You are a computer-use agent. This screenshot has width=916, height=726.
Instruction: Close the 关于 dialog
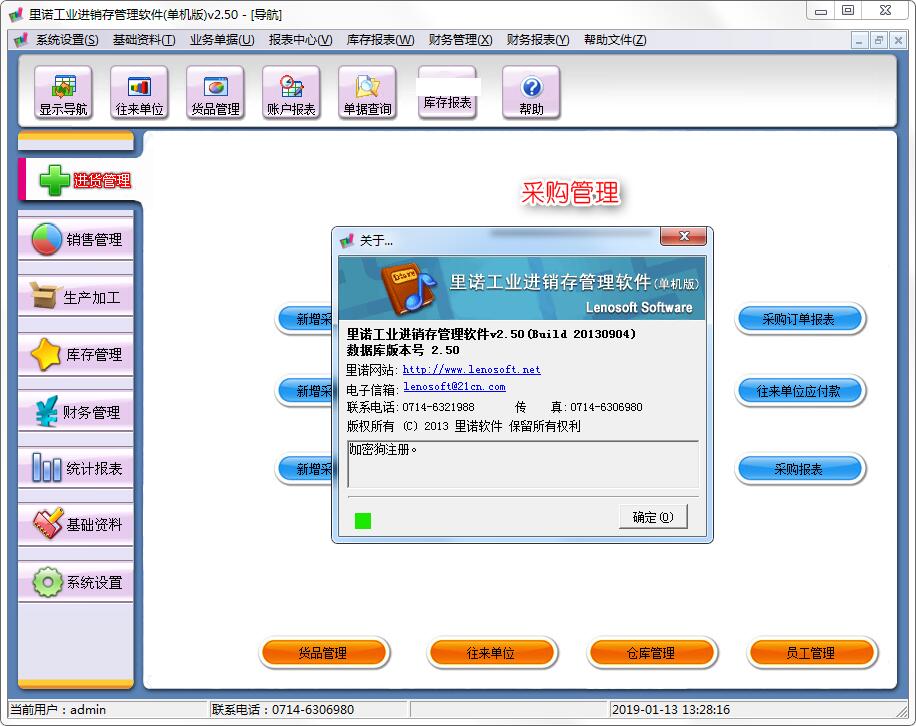[683, 236]
